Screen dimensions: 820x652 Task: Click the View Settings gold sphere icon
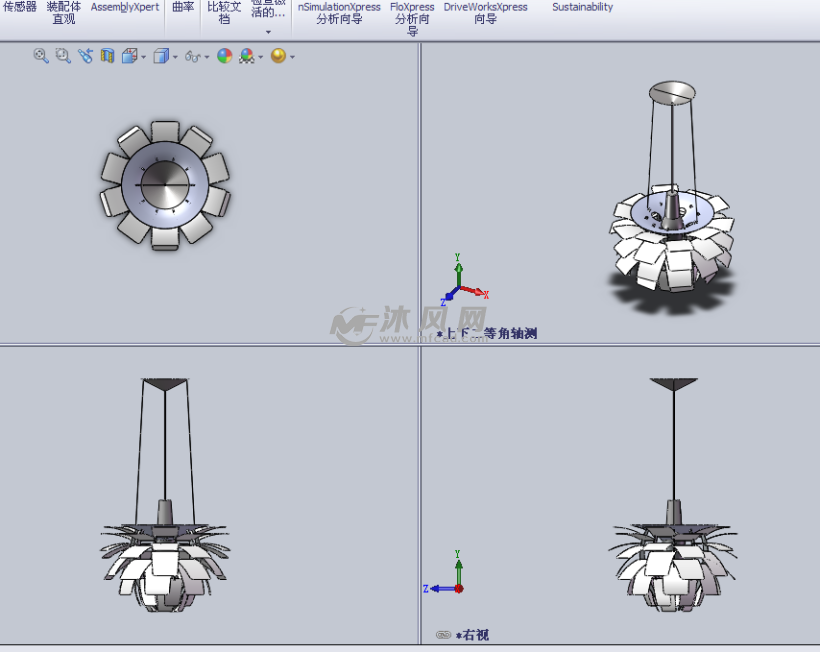(x=278, y=56)
